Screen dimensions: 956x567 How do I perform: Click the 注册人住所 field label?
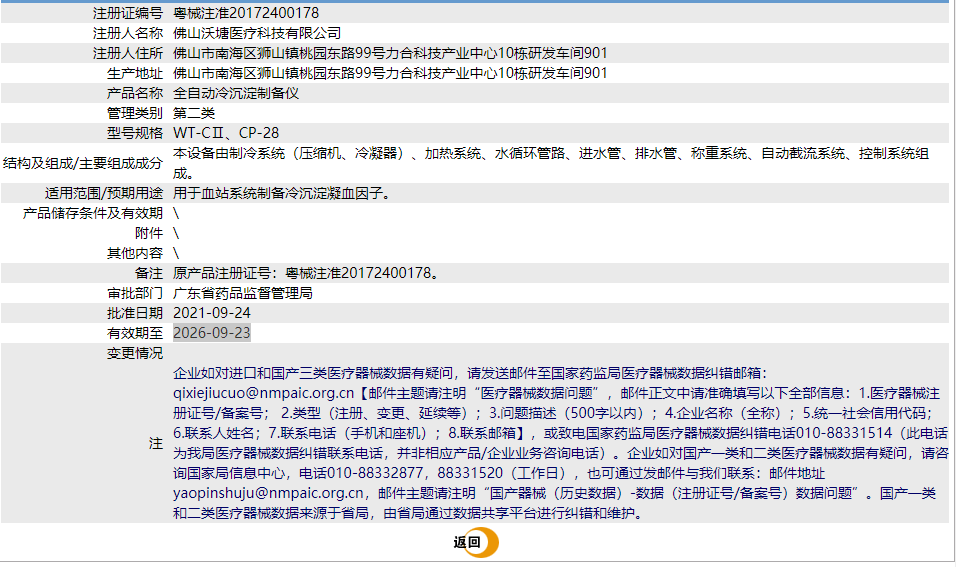click(127, 53)
